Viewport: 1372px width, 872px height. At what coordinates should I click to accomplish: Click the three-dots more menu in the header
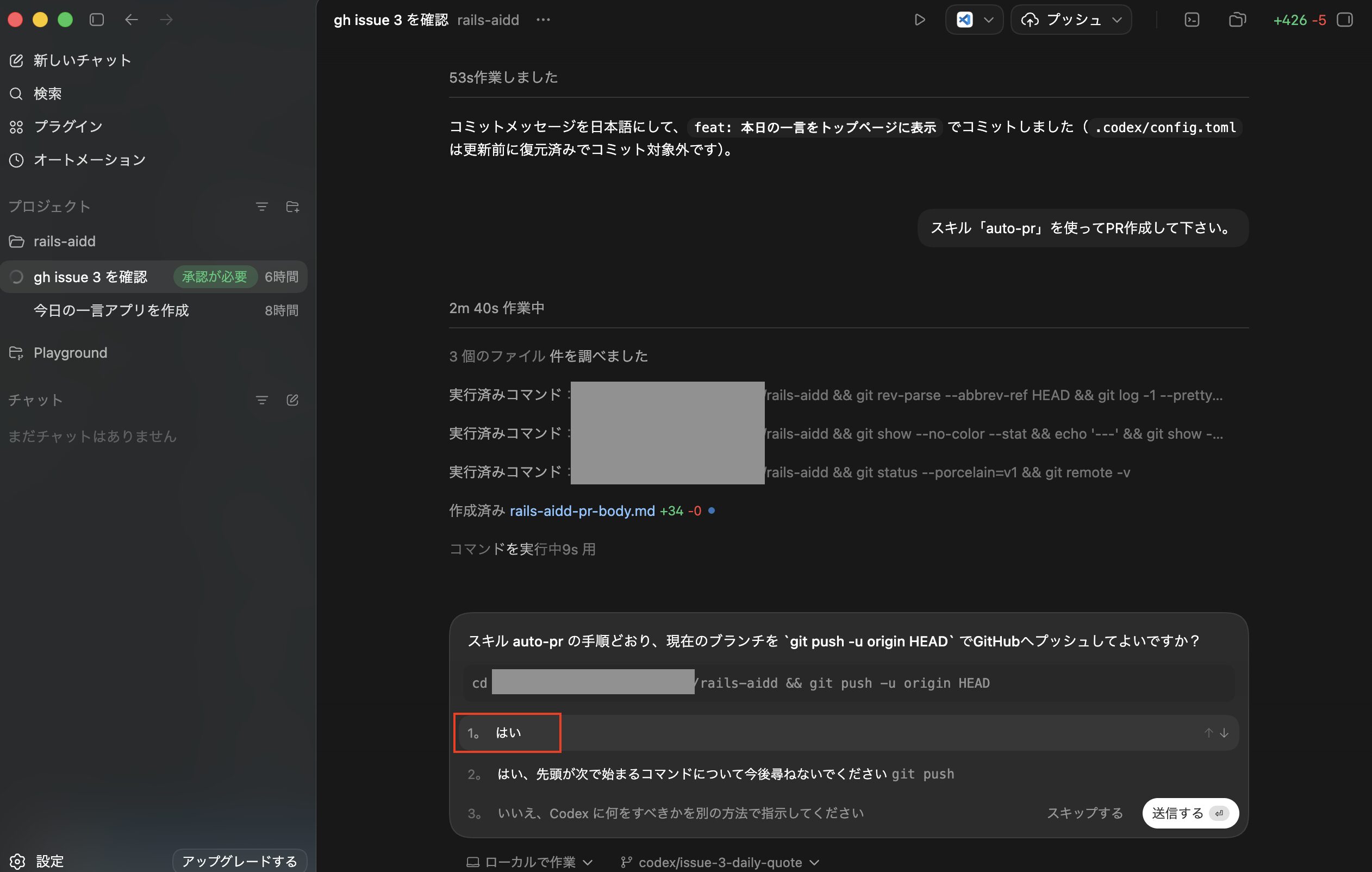pos(543,20)
